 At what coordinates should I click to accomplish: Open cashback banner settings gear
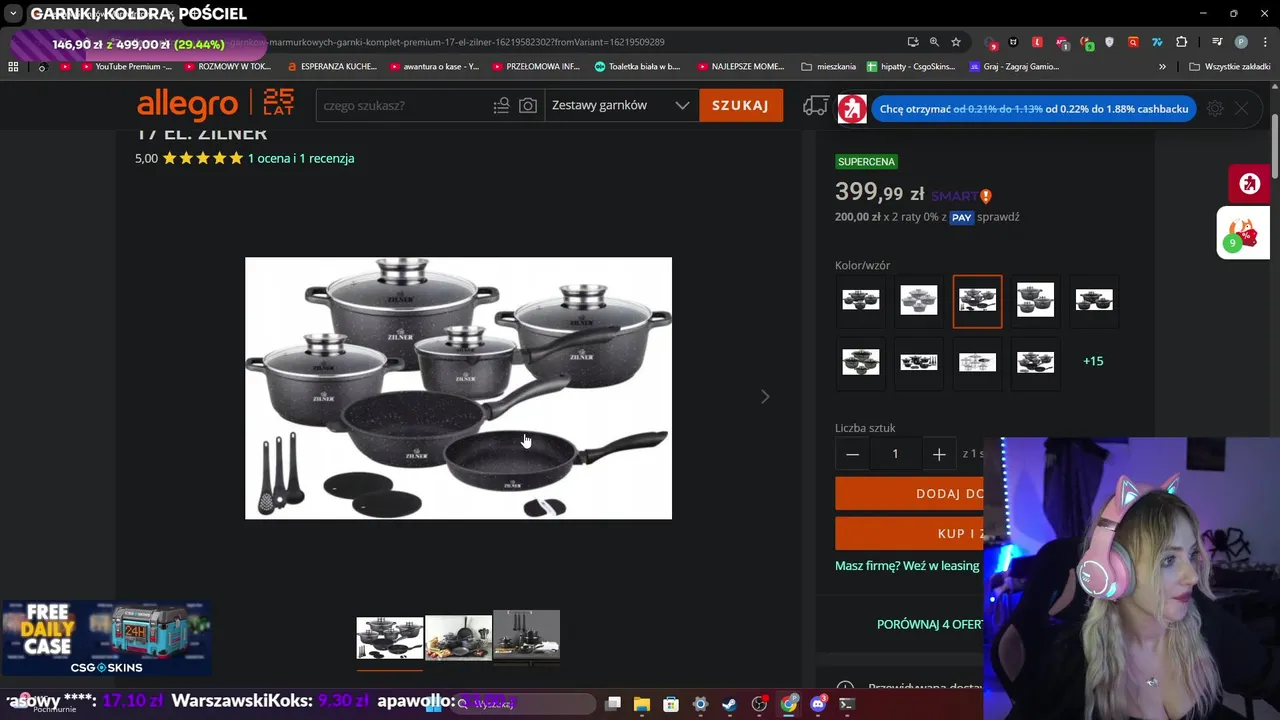pyautogui.click(x=1215, y=109)
